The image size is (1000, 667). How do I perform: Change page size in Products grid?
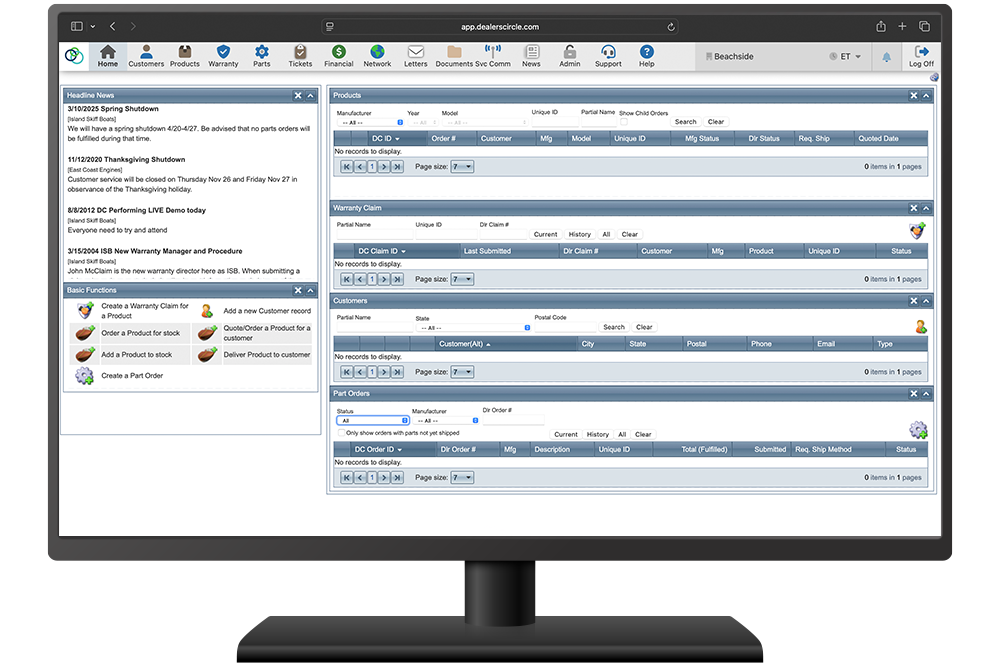(x=462, y=167)
